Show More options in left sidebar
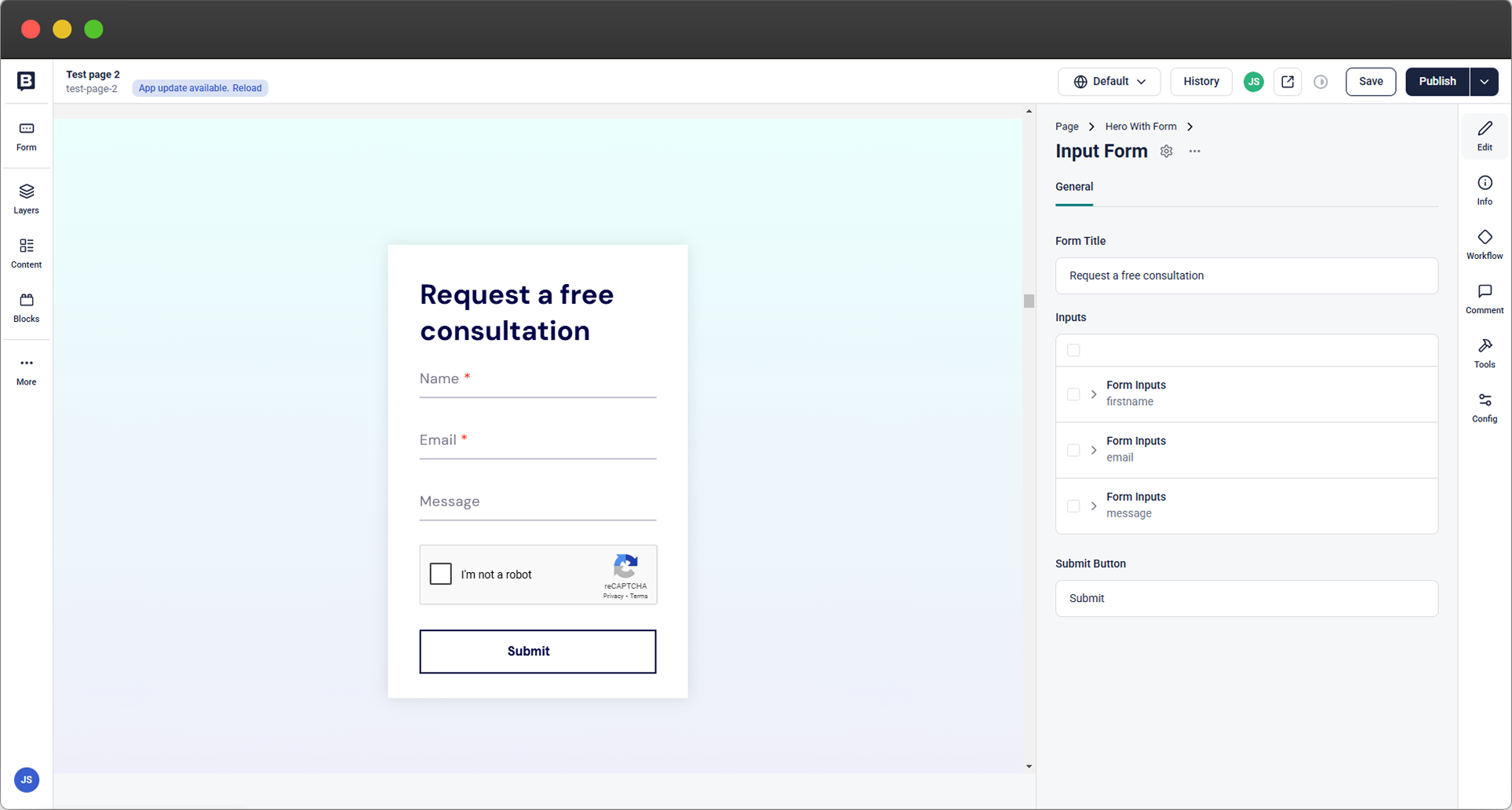The height and width of the screenshot is (810, 1512). pyautogui.click(x=26, y=371)
